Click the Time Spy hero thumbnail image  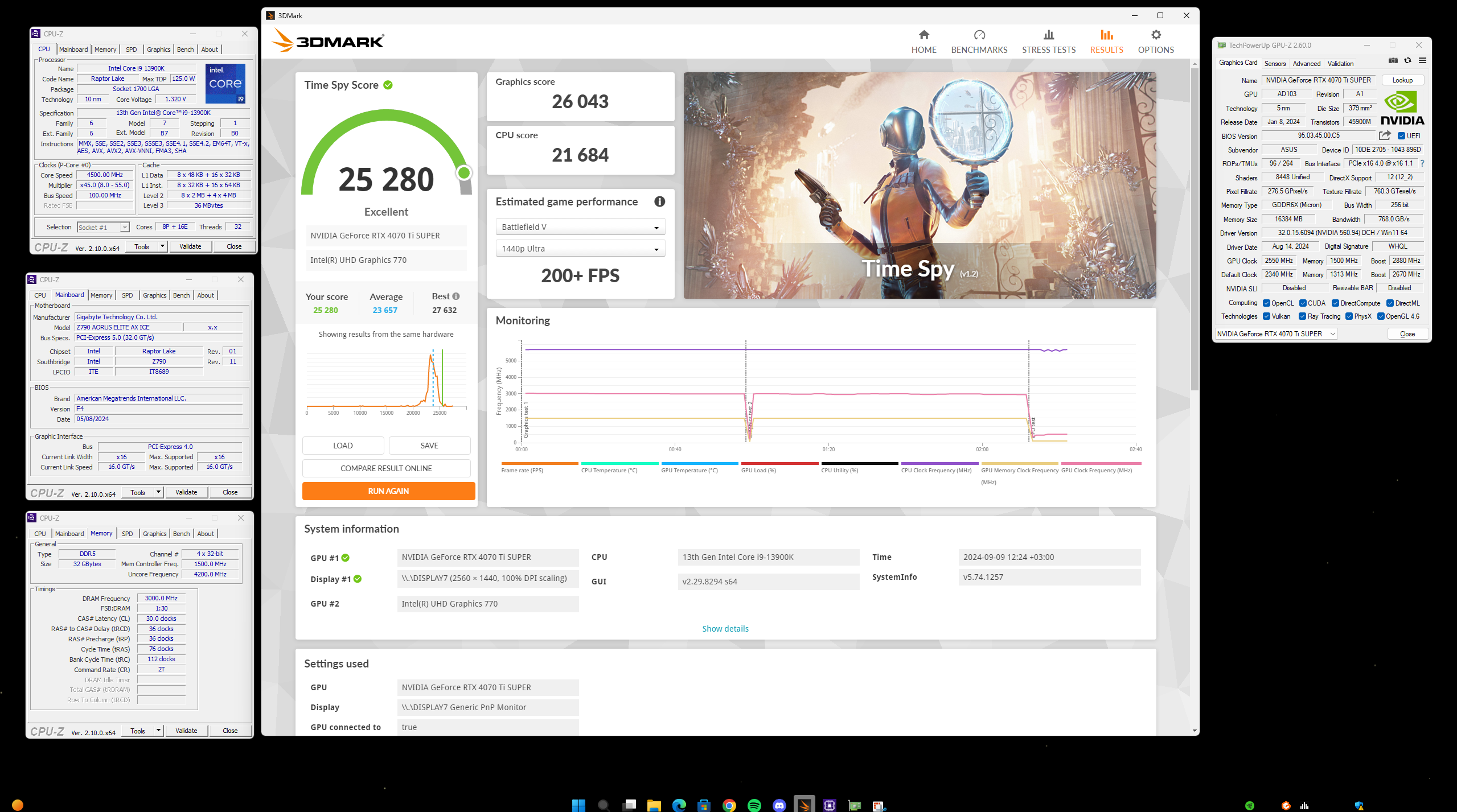920,185
